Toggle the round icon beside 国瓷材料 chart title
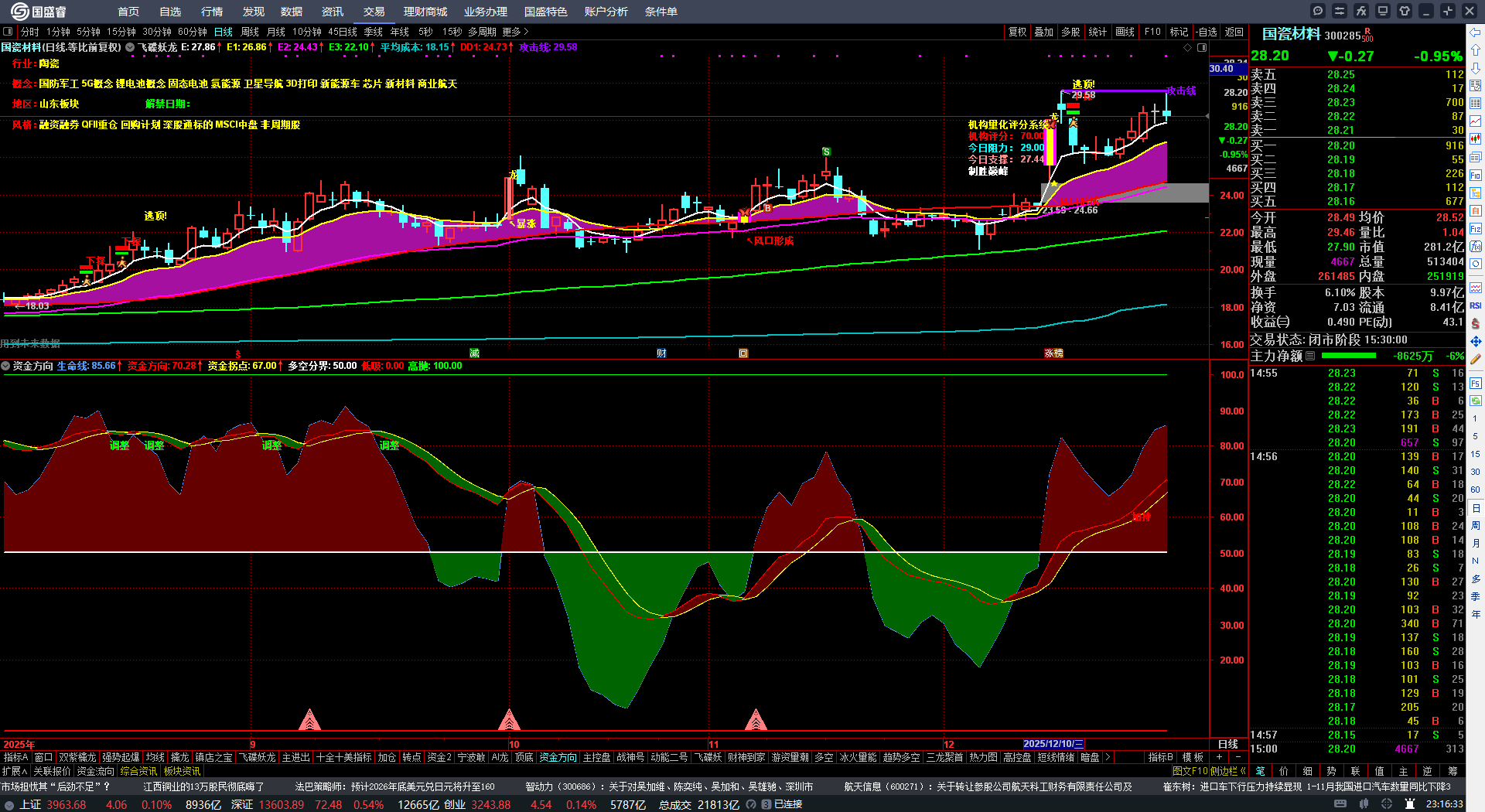The width and height of the screenshot is (1485, 812). point(130,47)
